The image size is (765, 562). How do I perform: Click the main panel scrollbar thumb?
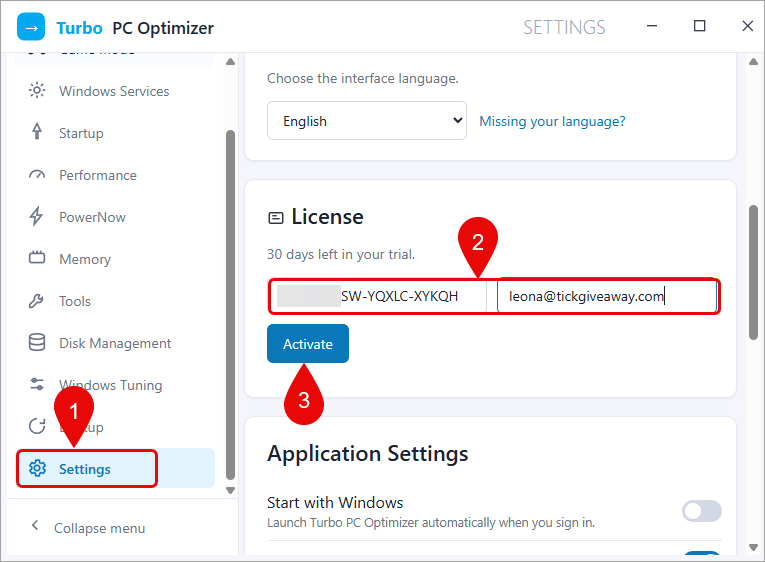754,272
